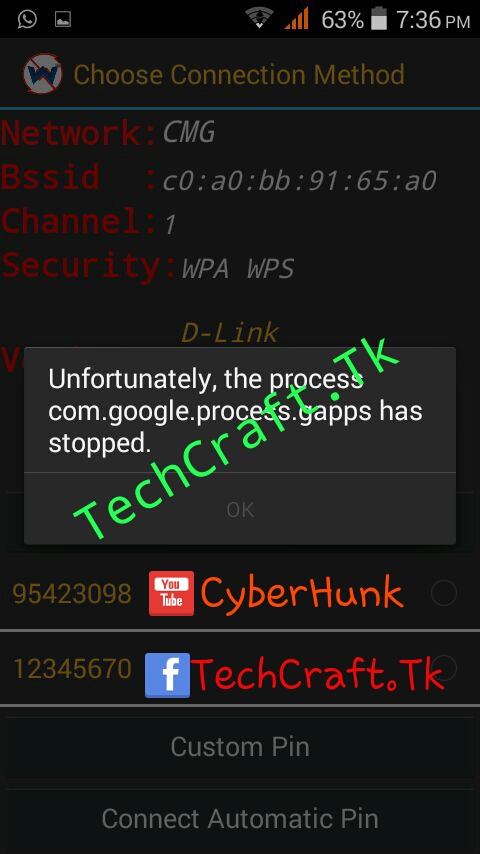Screen dimensions: 480x854
Task: Tap the pin 12345670 entry
Action: coord(240,668)
